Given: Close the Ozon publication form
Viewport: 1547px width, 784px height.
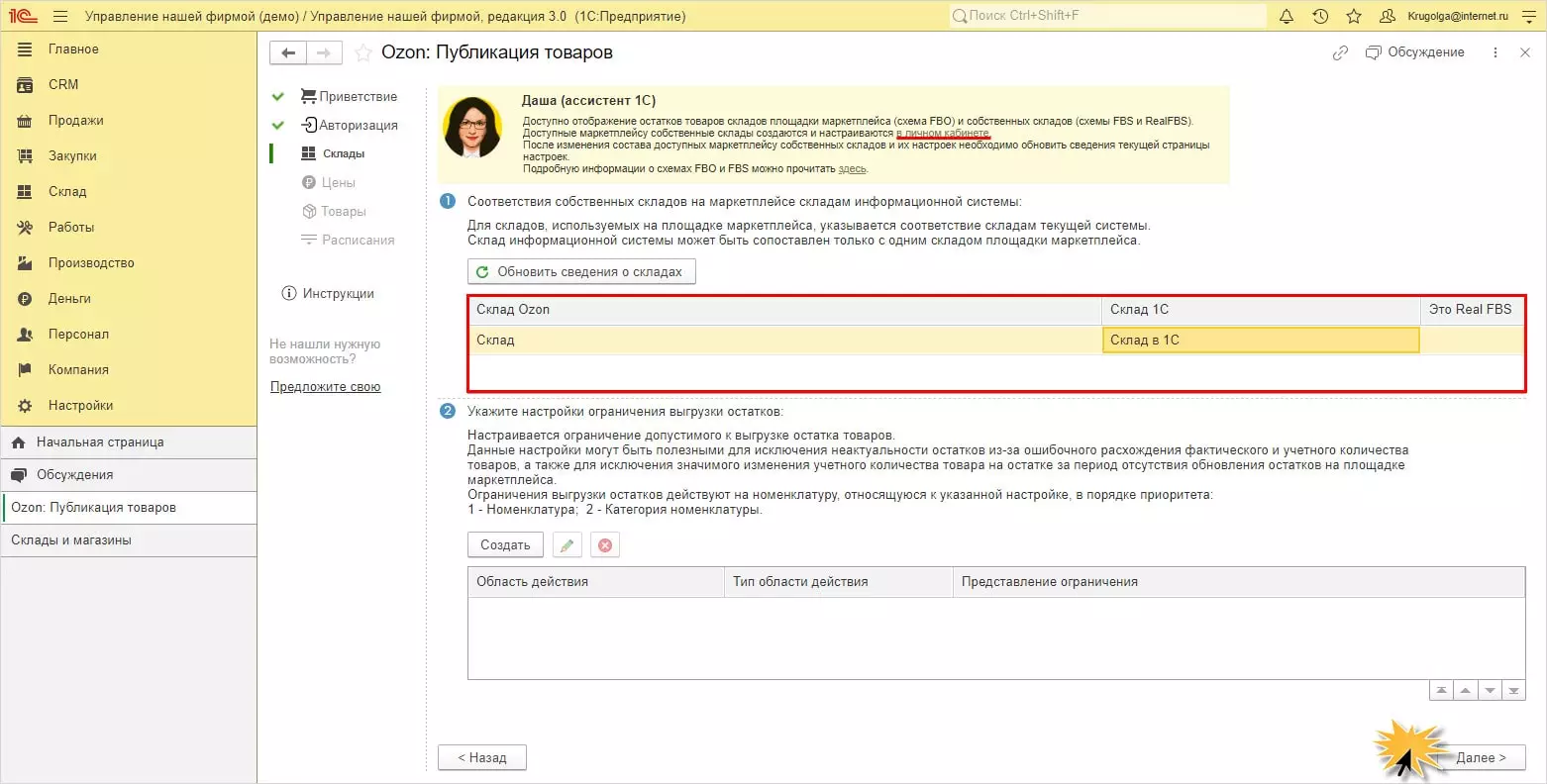Looking at the screenshot, I should [x=1525, y=52].
